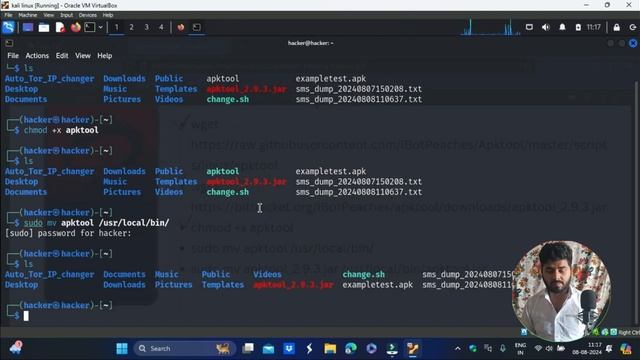
Task: Select the VirtualBox icon on Windows taskbar
Action: tap(413, 349)
